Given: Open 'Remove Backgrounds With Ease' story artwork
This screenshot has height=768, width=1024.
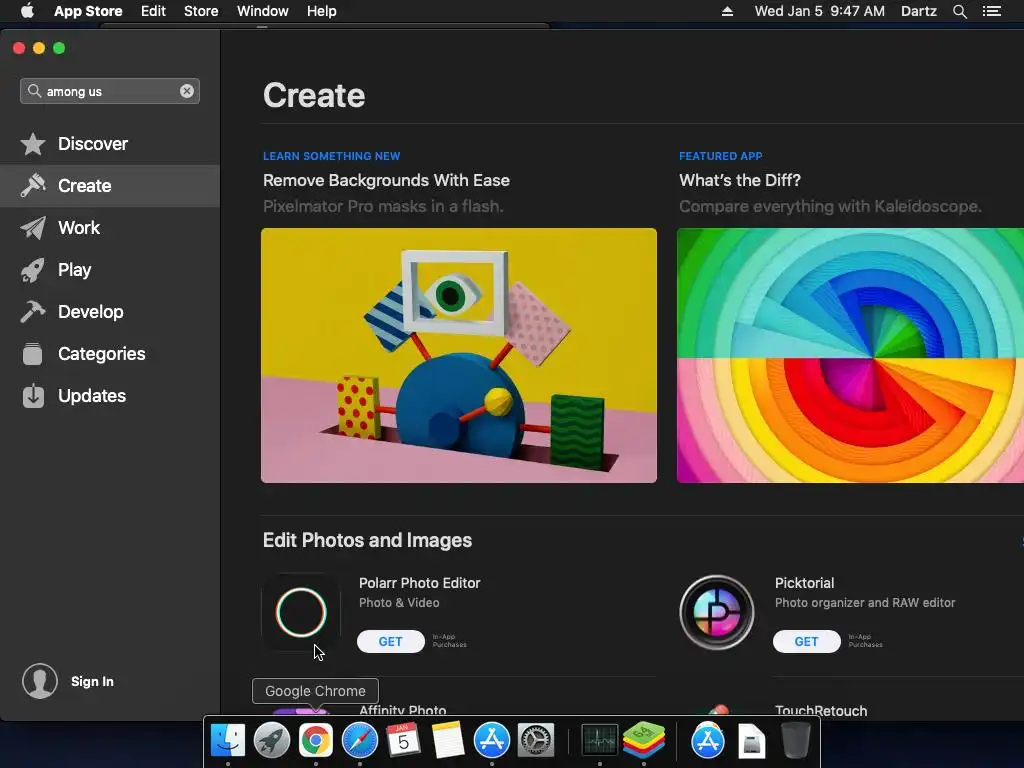Looking at the screenshot, I should [x=459, y=355].
